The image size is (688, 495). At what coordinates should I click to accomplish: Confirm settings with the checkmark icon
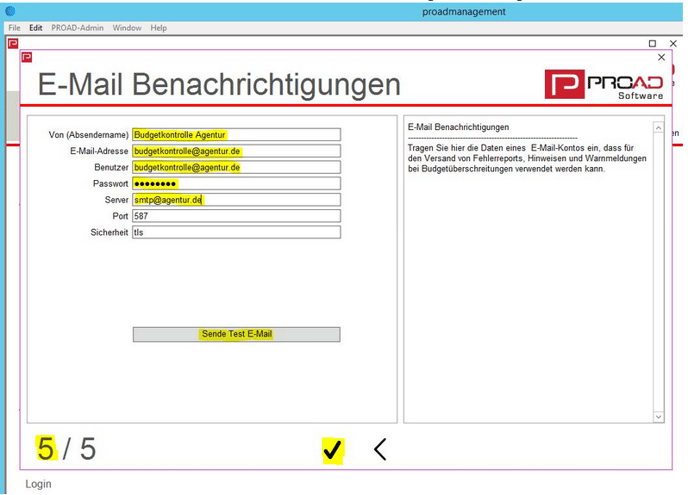333,451
